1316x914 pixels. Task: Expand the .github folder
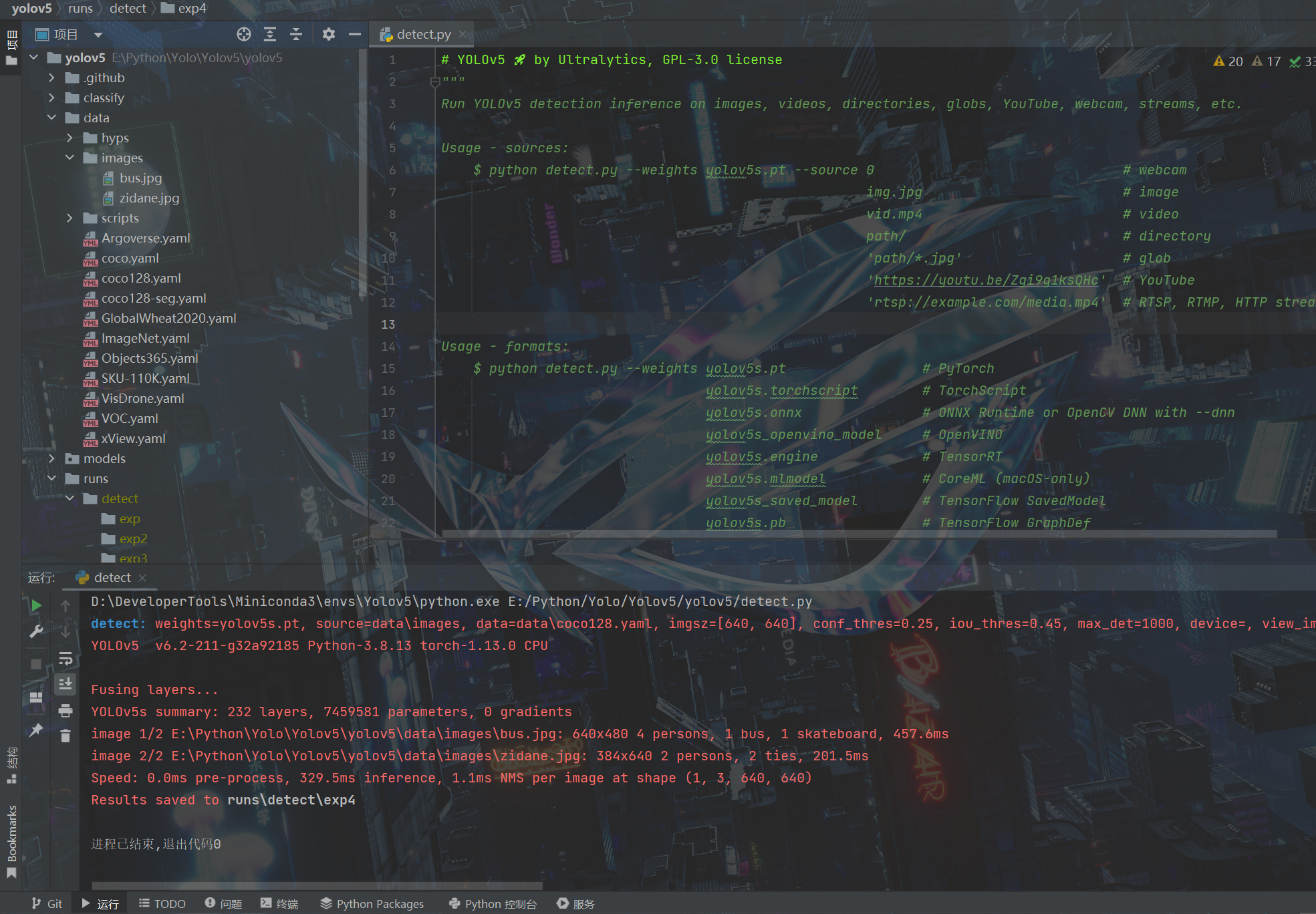click(x=52, y=78)
